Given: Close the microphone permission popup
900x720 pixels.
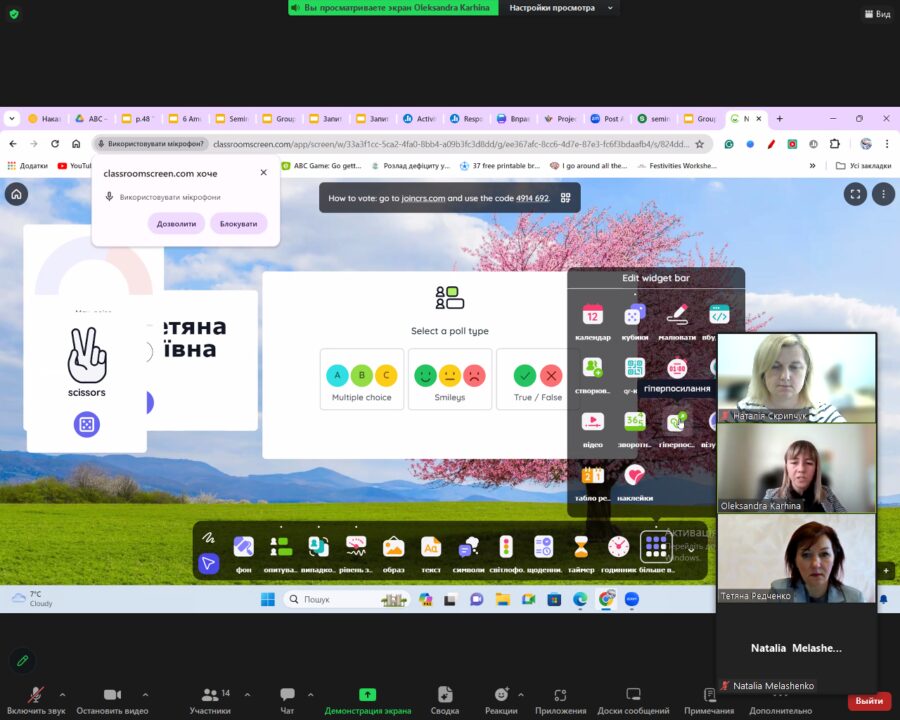Looking at the screenshot, I should pos(263,172).
